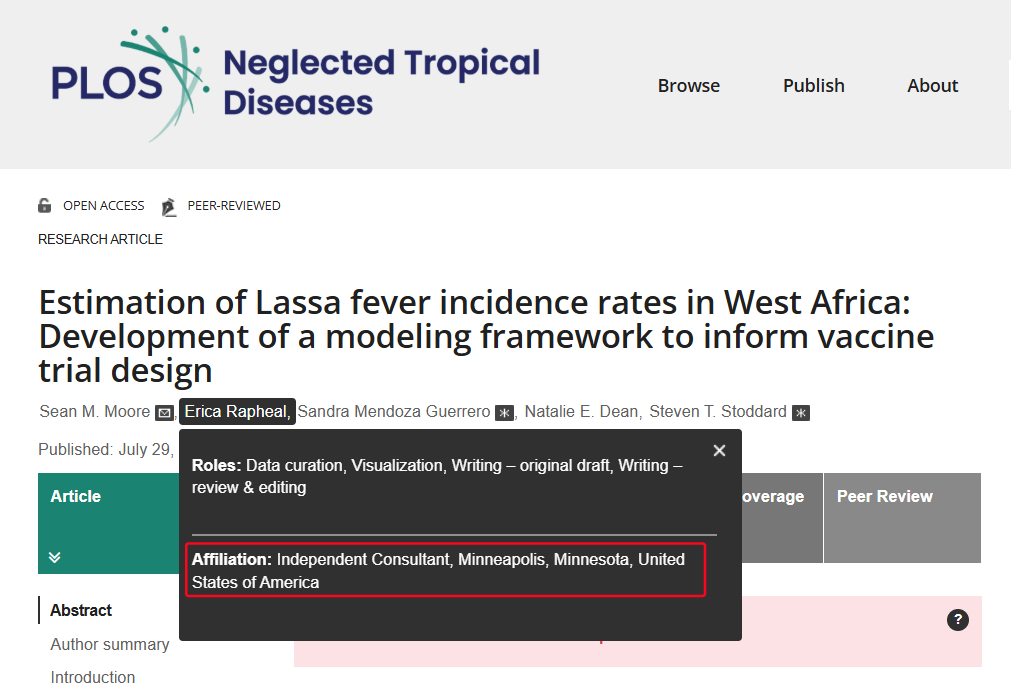The image size is (1011, 686).
Task: Switch to the Peer Review tab
Action: point(884,497)
